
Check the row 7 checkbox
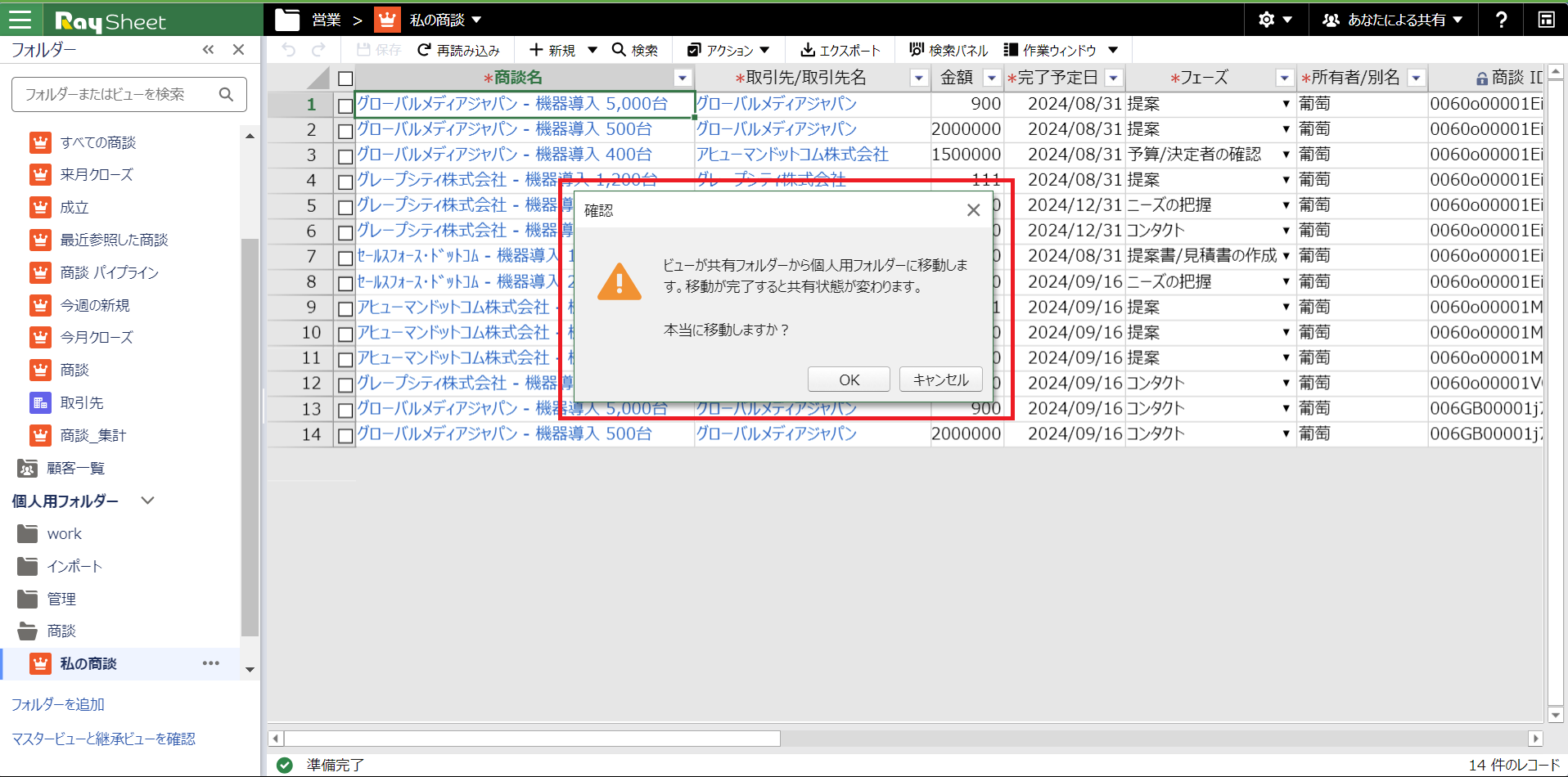[345, 258]
